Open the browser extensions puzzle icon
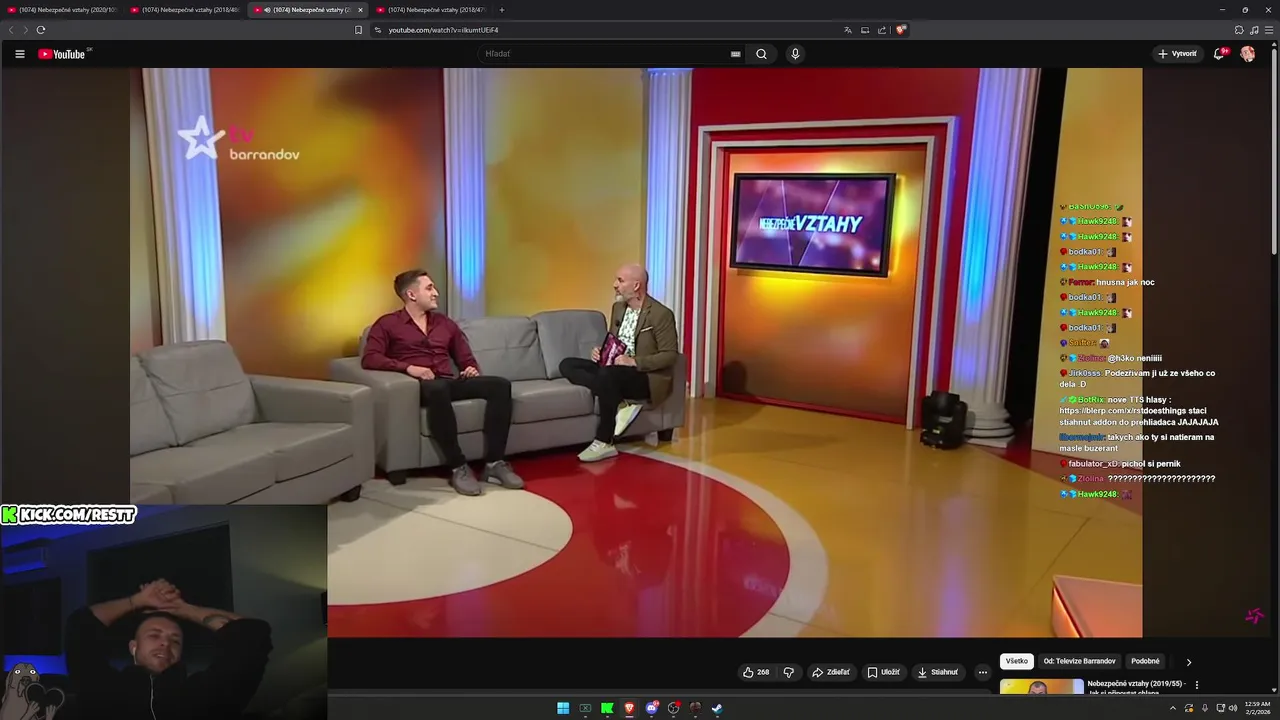 (x=1239, y=30)
